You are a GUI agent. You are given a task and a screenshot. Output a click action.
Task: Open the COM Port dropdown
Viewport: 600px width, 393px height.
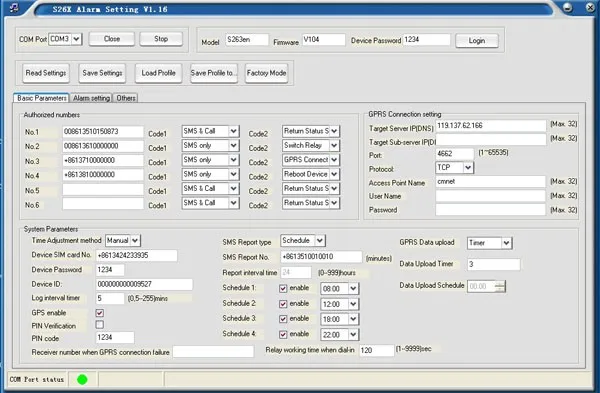coord(77,39)
